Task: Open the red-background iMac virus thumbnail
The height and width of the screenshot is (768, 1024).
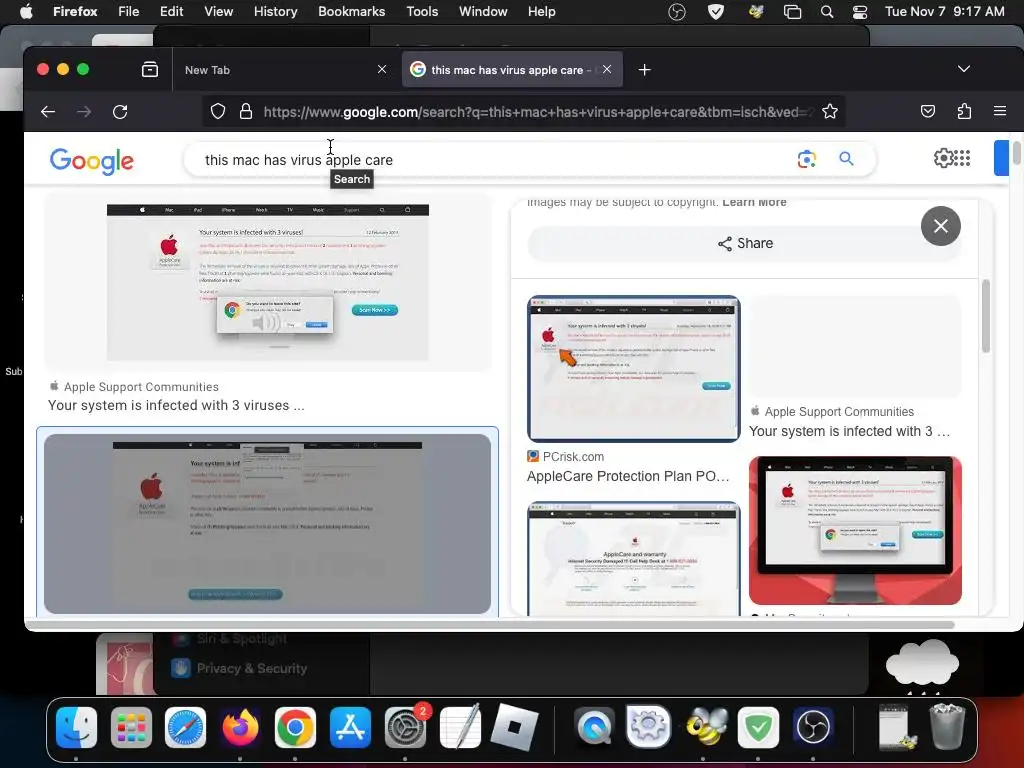Action: click(855, 530)
